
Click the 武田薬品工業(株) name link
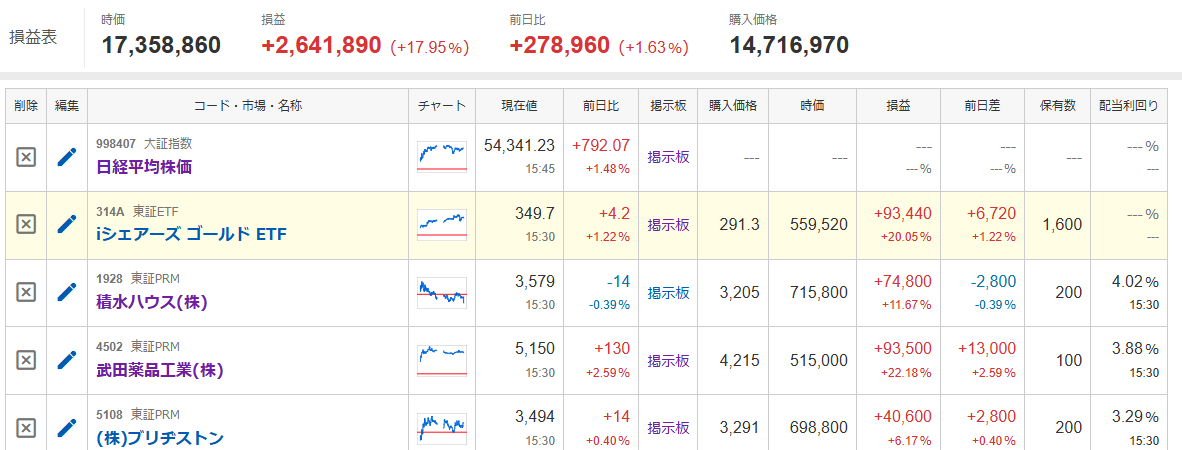point(160,370)
